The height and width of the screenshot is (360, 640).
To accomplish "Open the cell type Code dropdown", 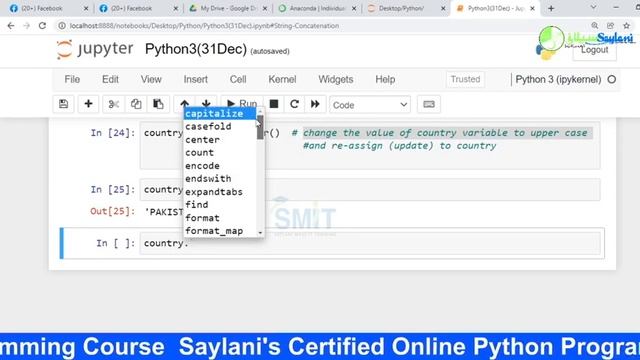I will coord(370,105).
